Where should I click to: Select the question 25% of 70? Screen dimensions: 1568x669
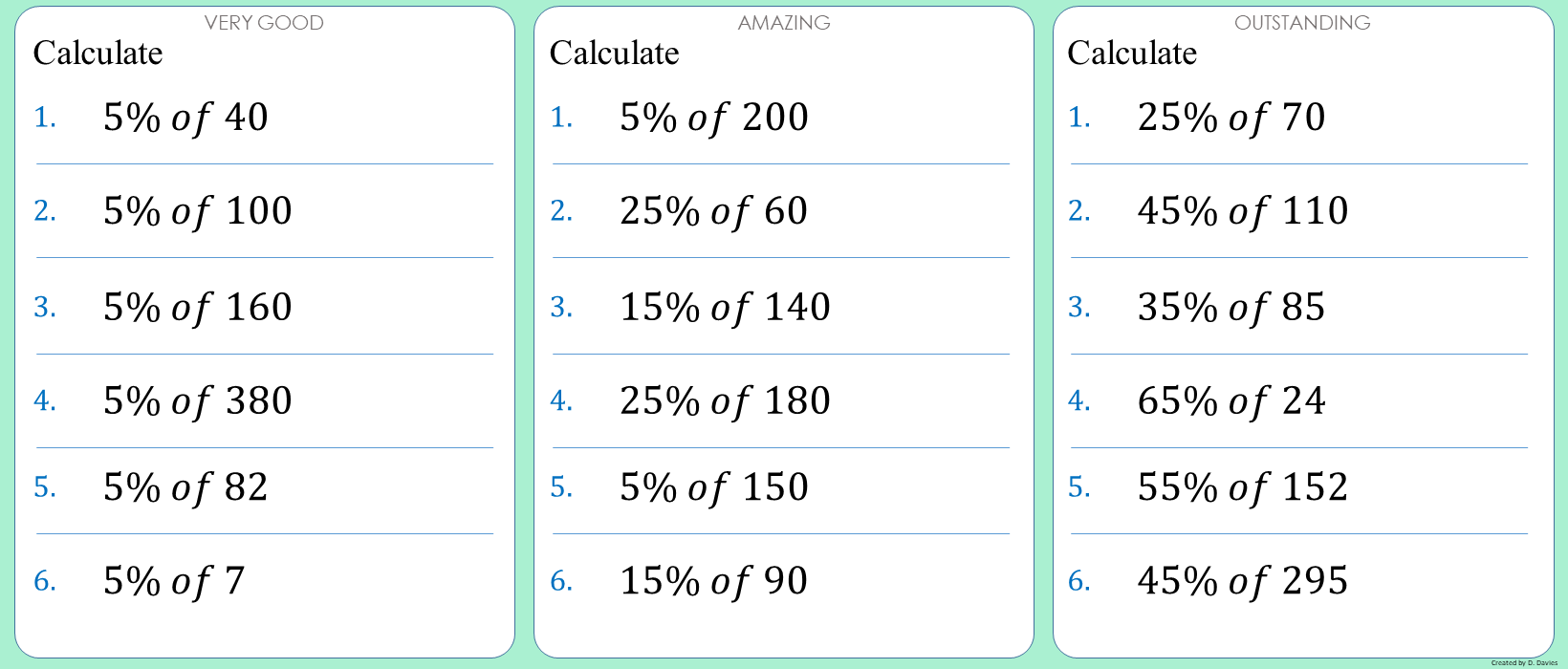coord(1231,118)
